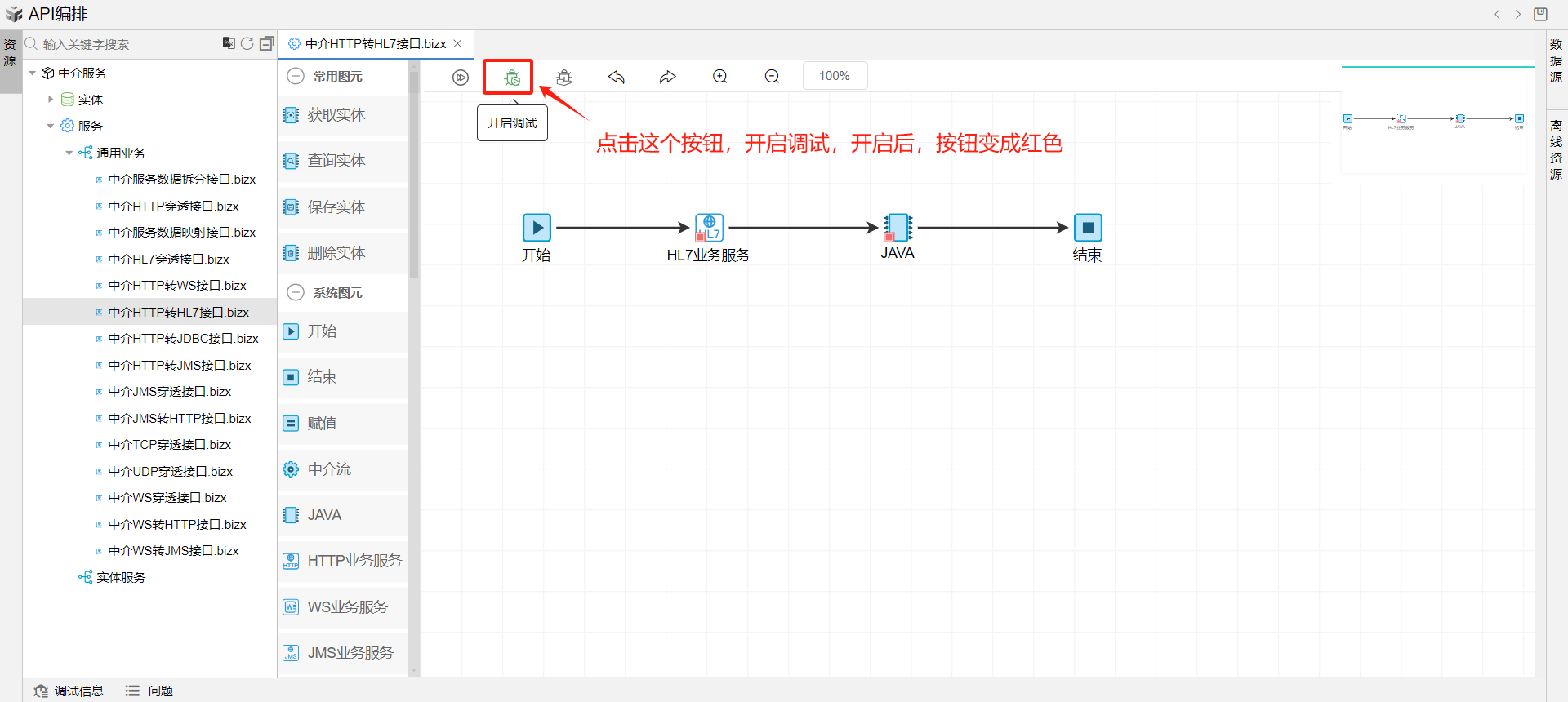
Task: Collapse all tree nodes icon
Action: (266, 43)
